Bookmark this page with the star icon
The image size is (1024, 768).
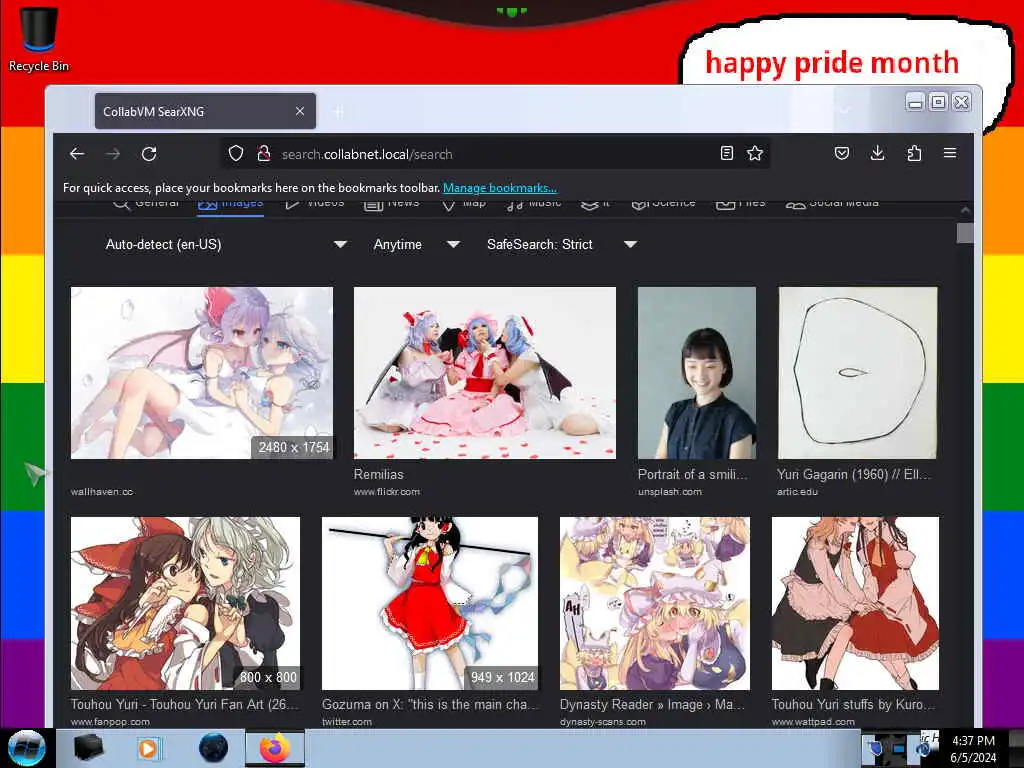[x=755, y=153]
